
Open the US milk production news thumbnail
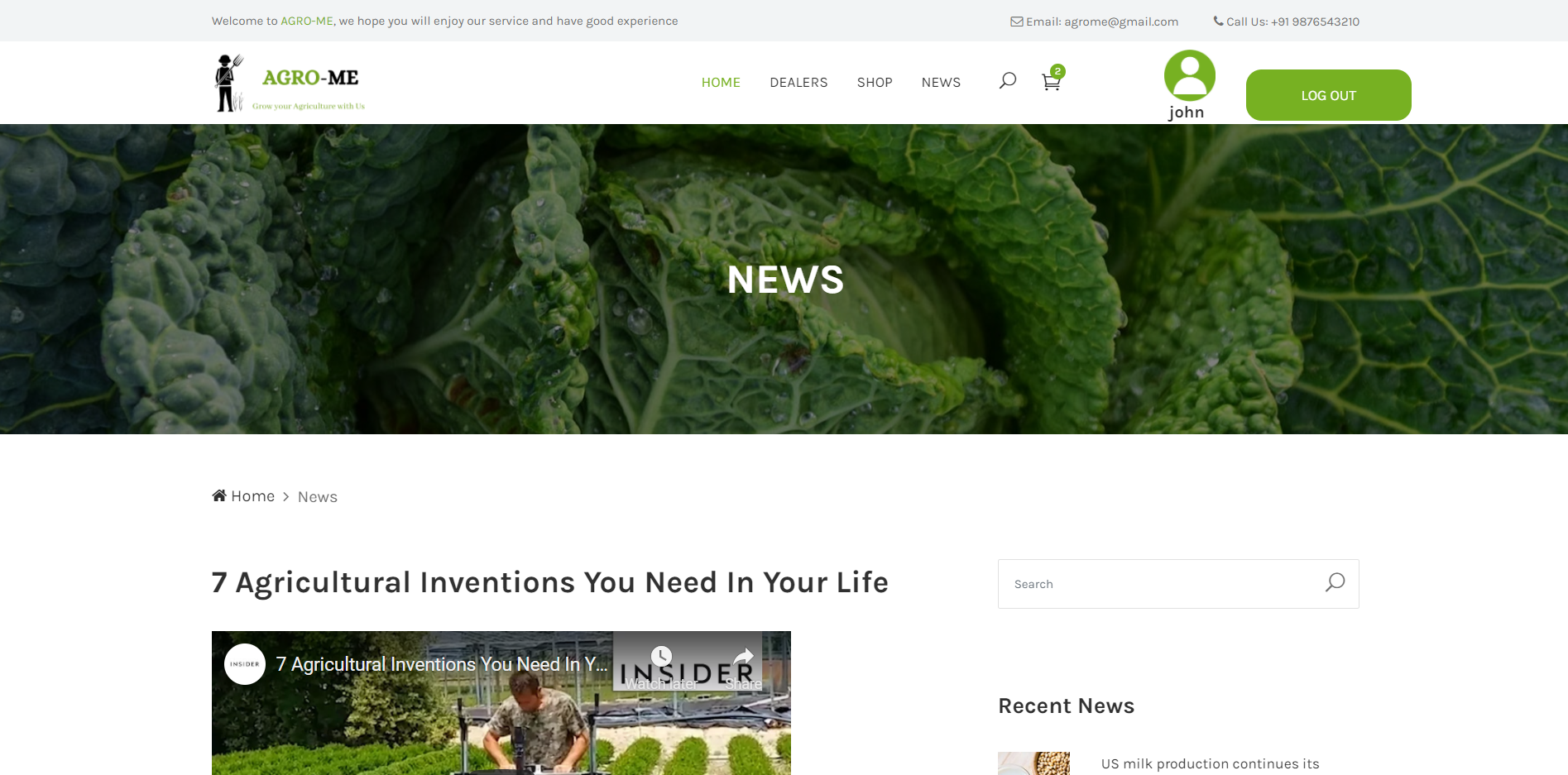(x=1033, y=763)
